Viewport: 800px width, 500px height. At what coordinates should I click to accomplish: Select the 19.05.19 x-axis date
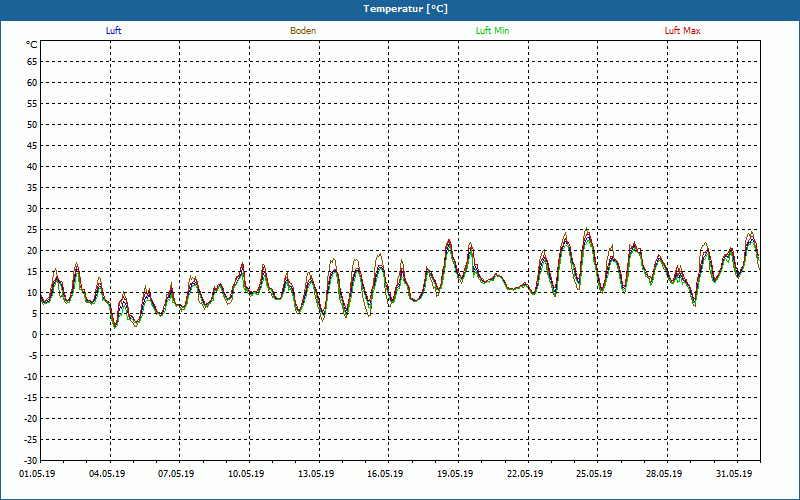coord(455,474)
